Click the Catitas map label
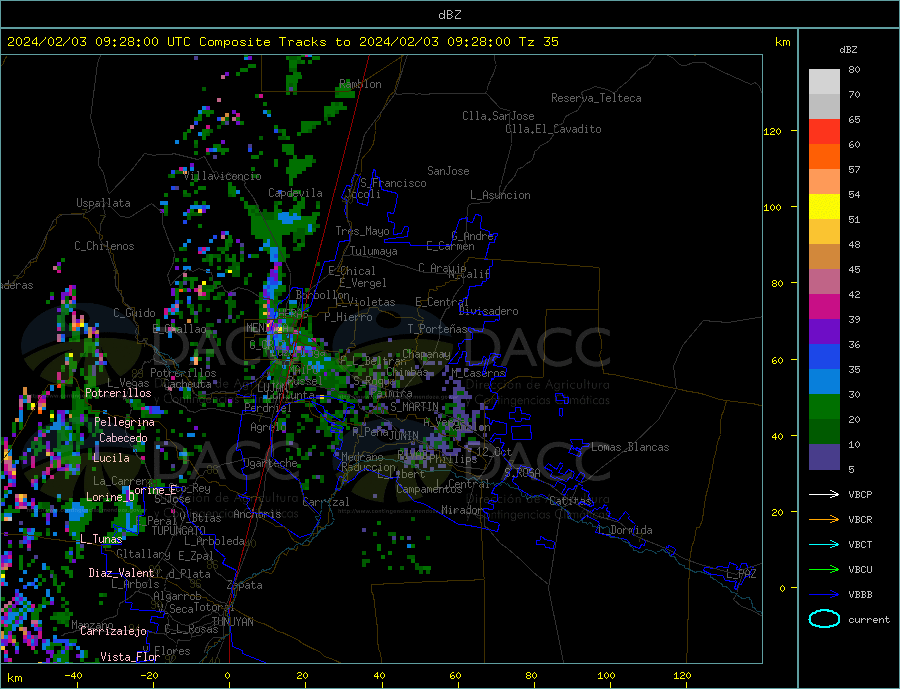 click(571, 501)
